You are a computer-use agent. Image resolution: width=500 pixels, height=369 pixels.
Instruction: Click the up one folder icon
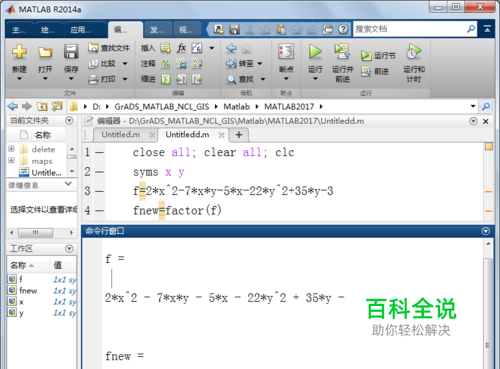coord(42,106)
